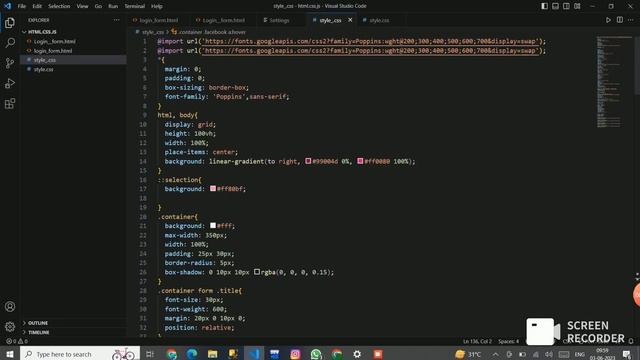This screenshot has width=640, height=360.
Task: Open WhatsApp from taskbar
Action: point(316,354)
